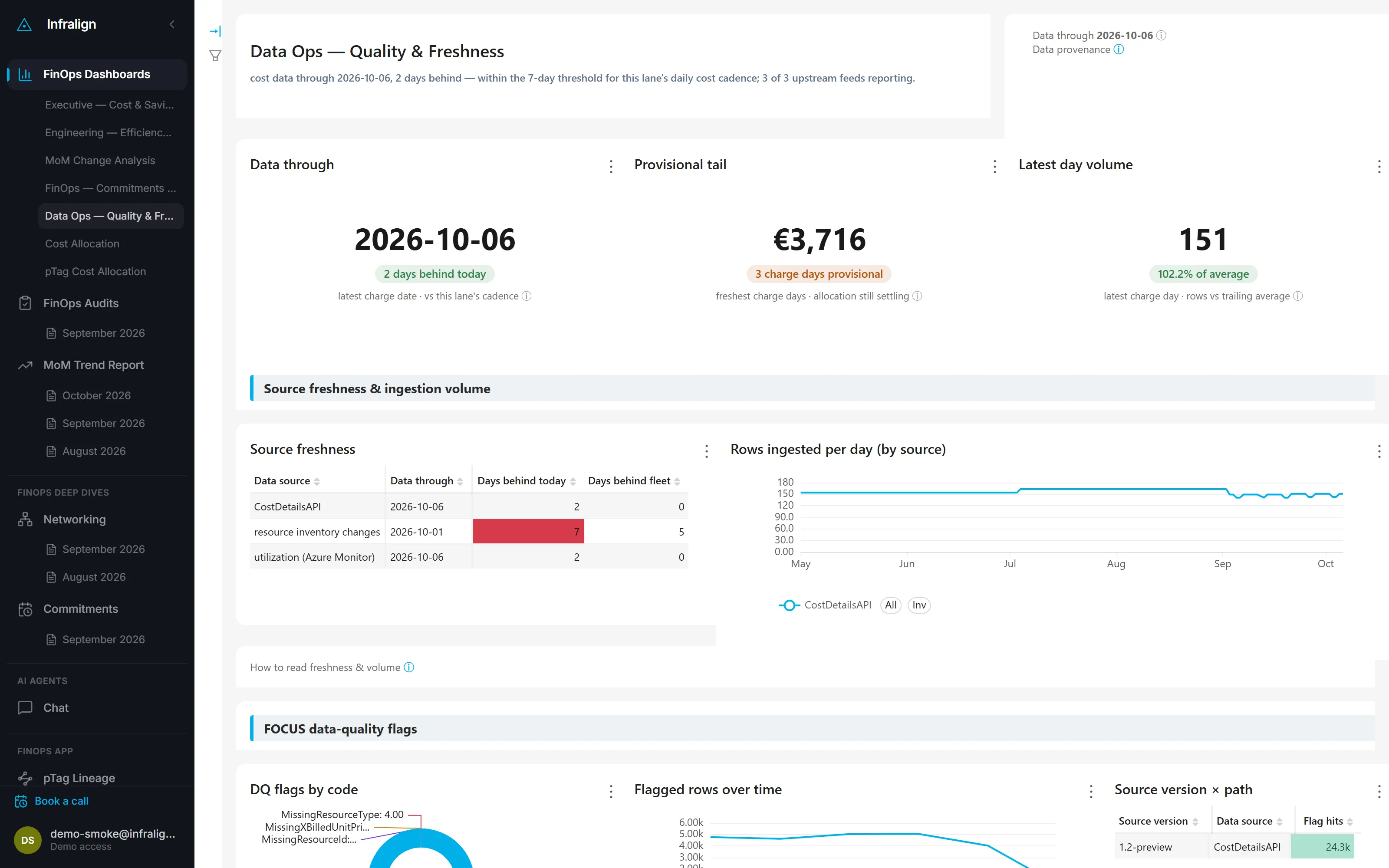Show info on rows vs trailing average
Image resolution: width=1389 pixels, height=868 pixels.
pyautogui.click(x=1298, y=296)
